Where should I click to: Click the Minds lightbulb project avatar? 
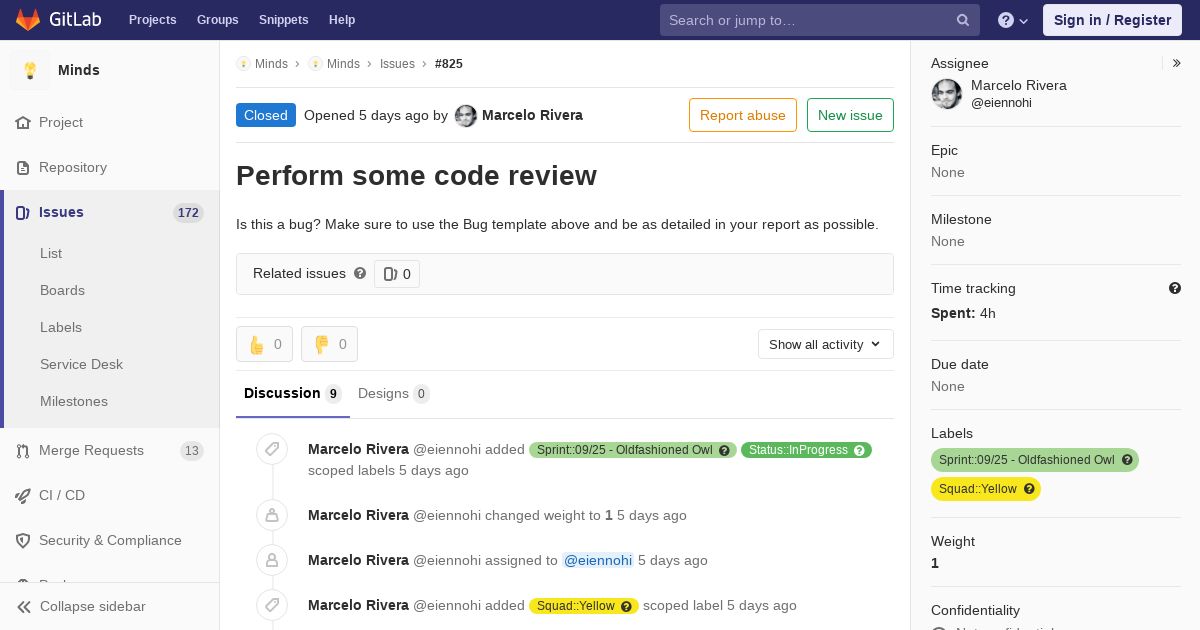[x=30, y=70]
